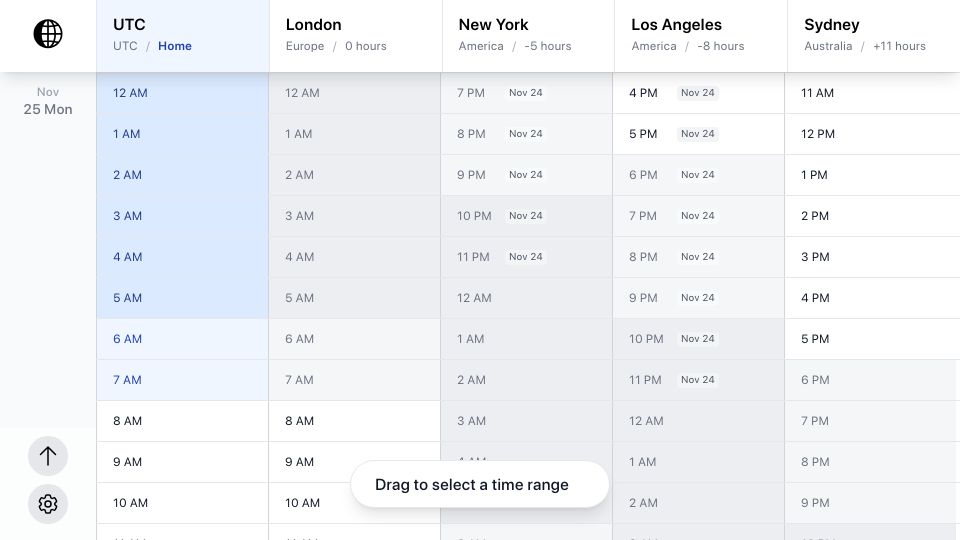
Task: Select the 11 PM Nov 24 New York cell
Action: 527,257
